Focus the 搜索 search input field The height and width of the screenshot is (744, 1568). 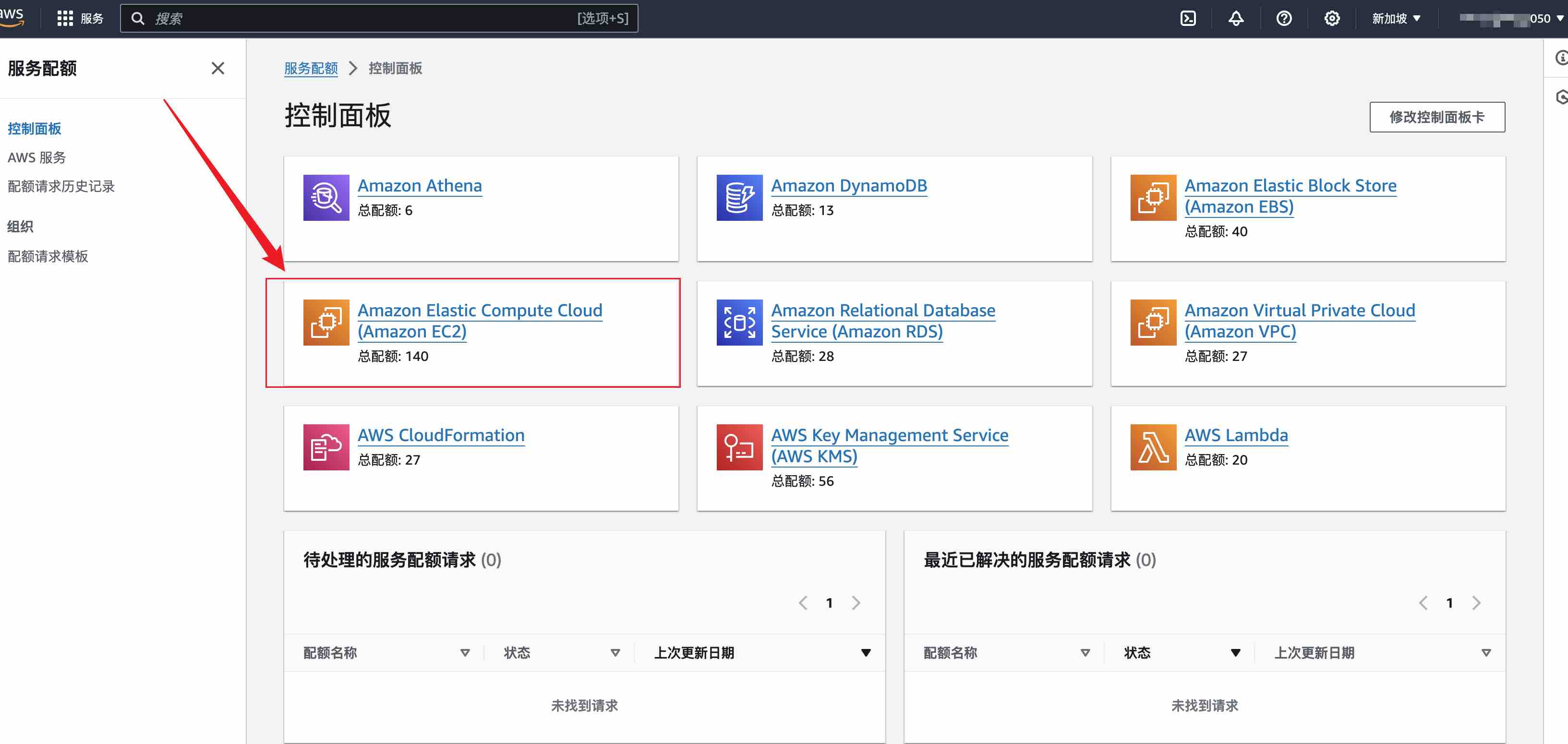[379, 18]
